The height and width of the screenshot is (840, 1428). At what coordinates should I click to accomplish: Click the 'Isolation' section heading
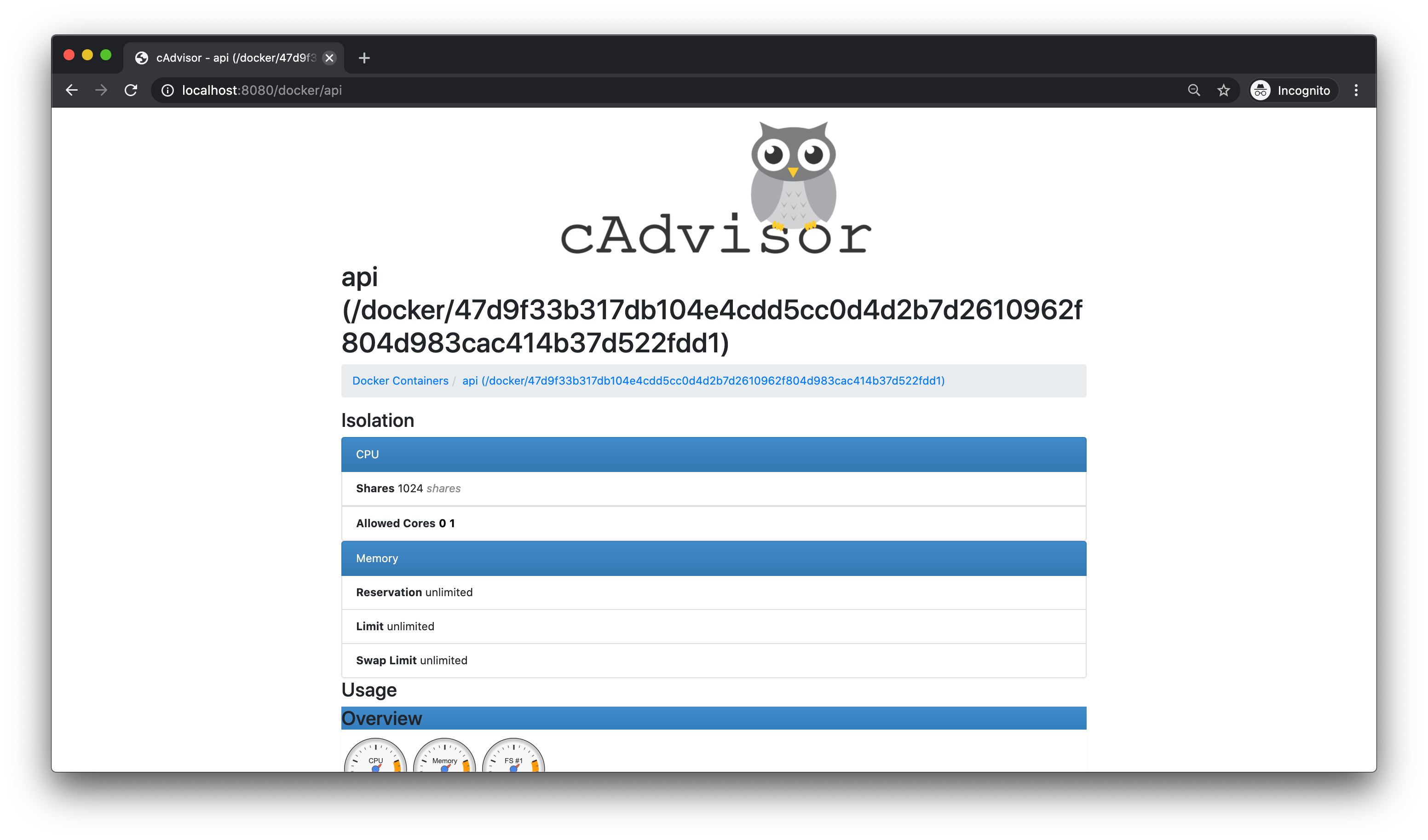(377, 420)
